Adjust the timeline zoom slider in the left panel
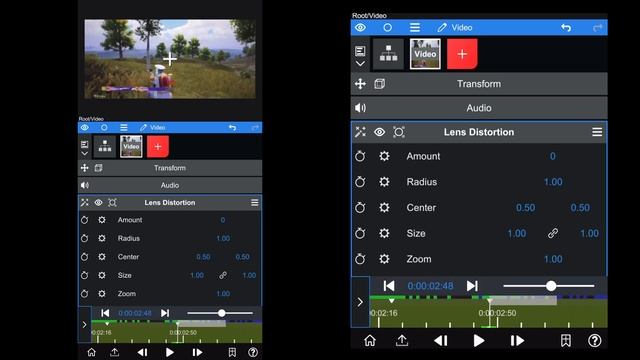The height and width of the screenshot is (360, 640). (221, 313)
